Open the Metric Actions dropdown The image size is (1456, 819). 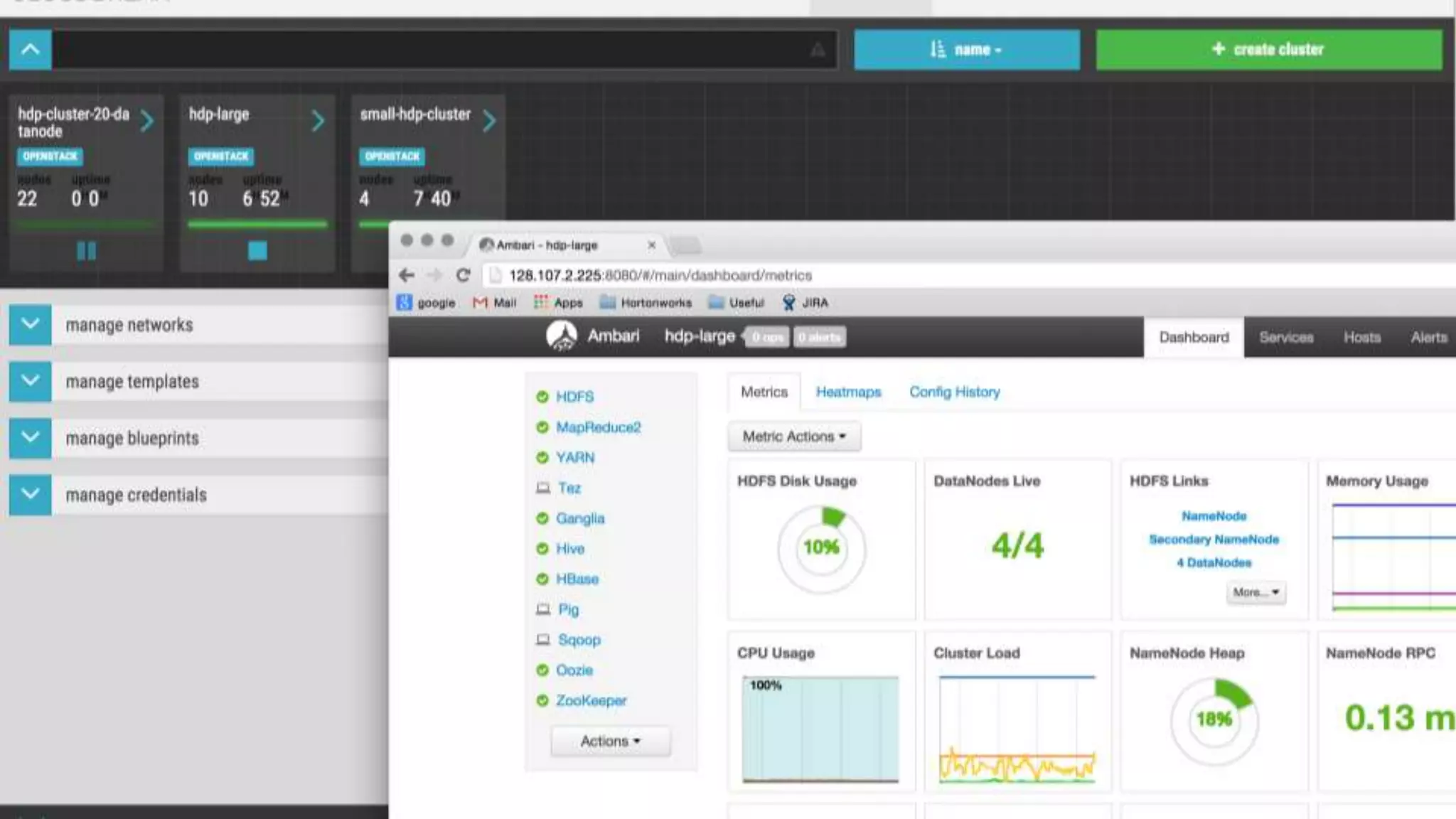coord(793,437)
